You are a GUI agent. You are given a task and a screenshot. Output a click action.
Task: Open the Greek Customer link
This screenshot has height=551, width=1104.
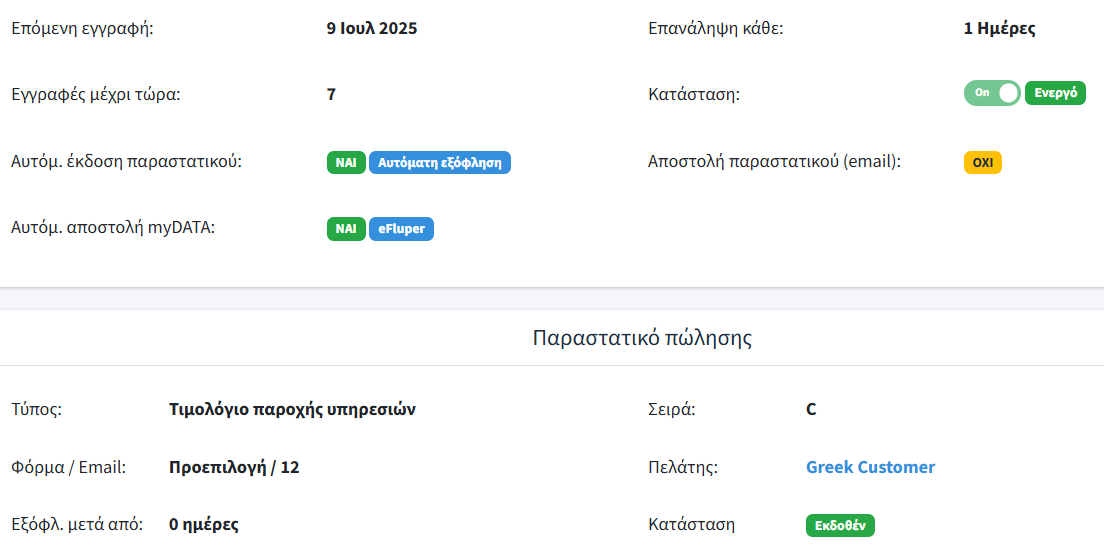870,467
